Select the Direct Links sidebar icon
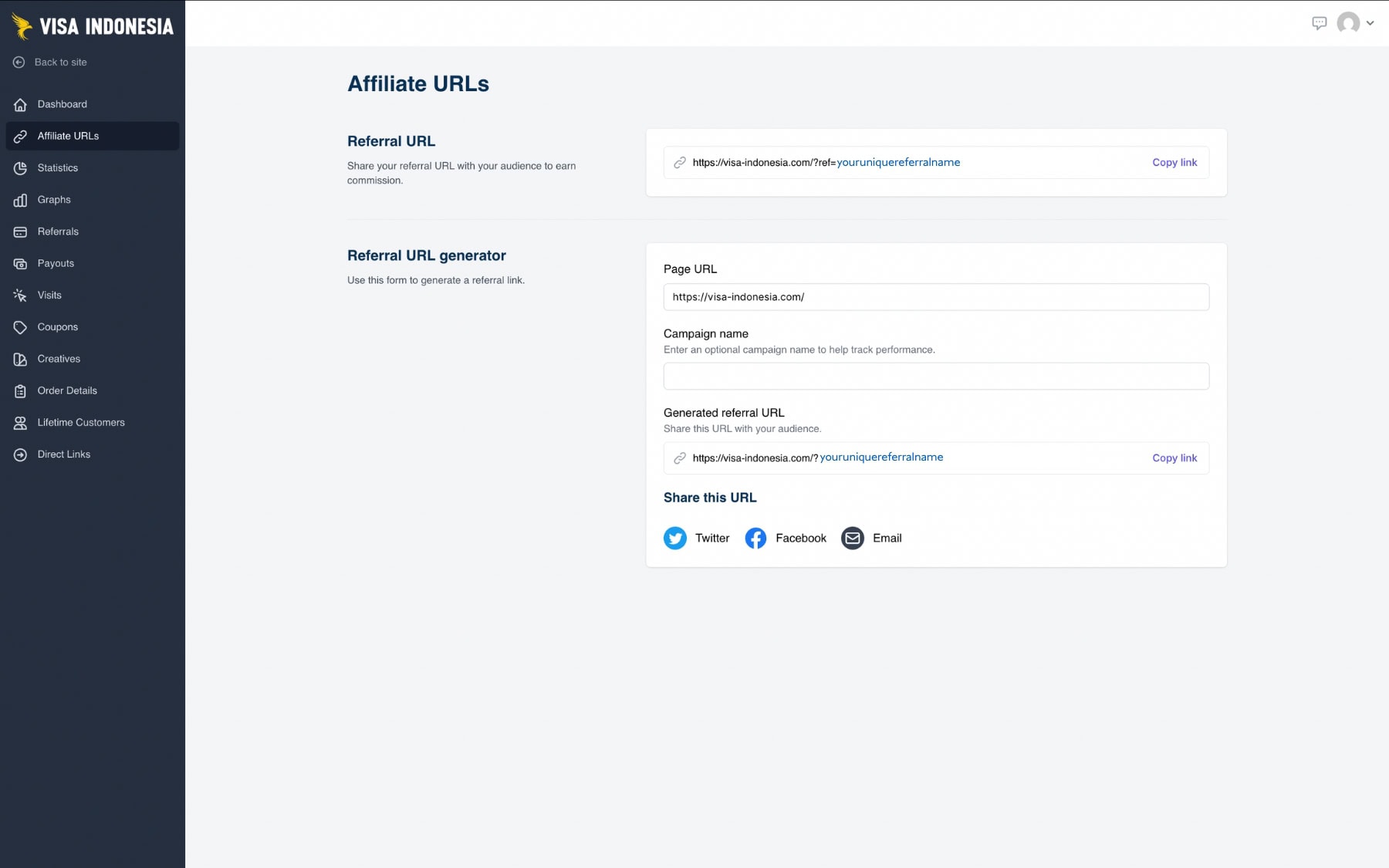Viewport: 1389px width, 868px height. [x=21, y=454]
